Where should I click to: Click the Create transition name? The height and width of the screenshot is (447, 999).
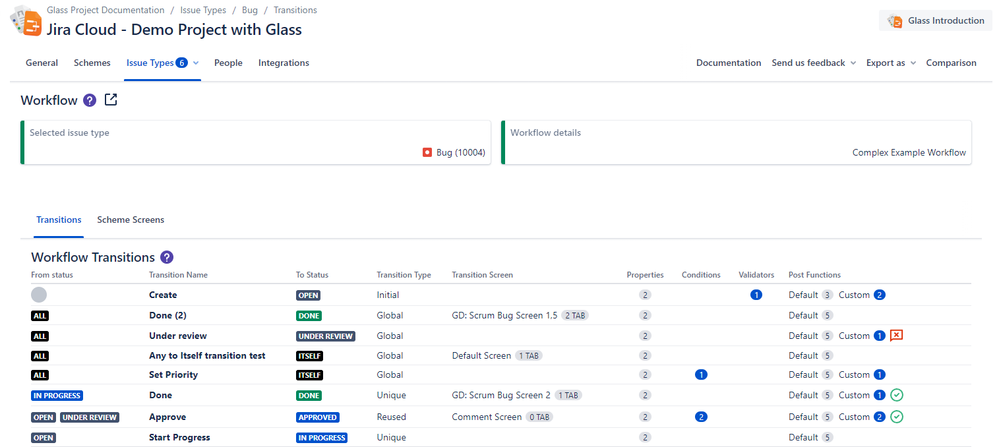[x=163, y=295]
